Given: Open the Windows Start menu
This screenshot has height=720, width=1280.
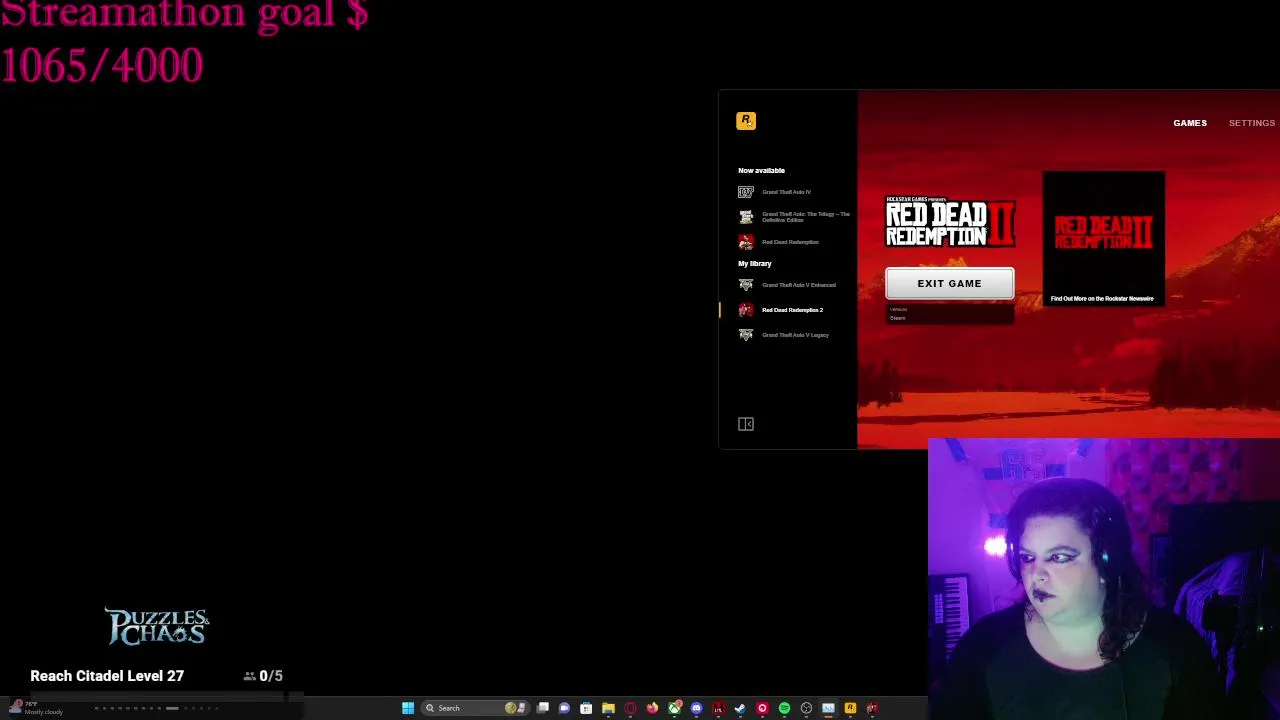Looking at the screenshot, I should 408,708.
